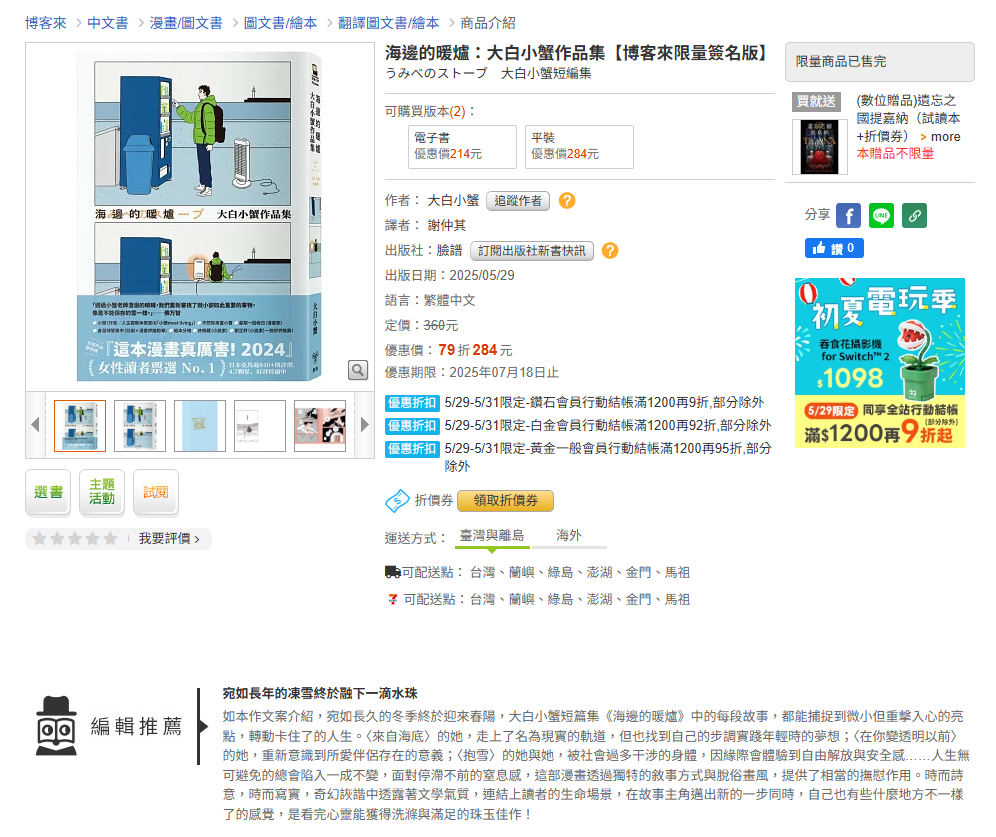Click the 限量商品已售完 status box
The height and width of the screenshot is (837, 996).
click(879, 62)
